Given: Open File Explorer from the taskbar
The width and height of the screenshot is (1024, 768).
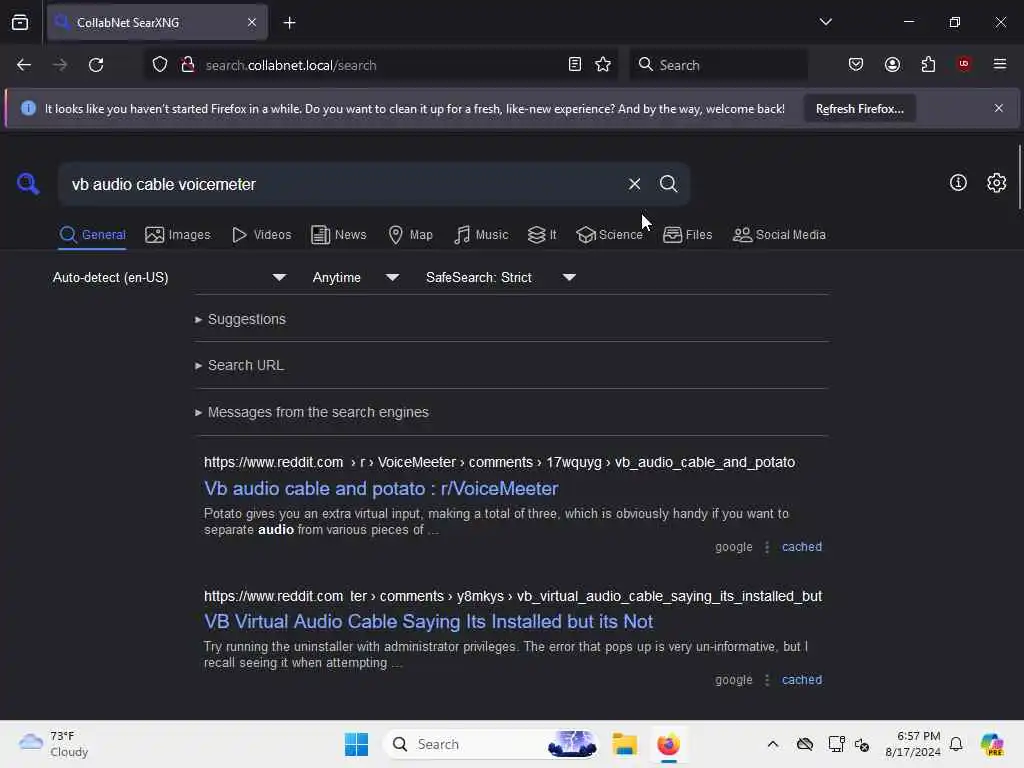Looking at the screenshot, I should 624,744.
